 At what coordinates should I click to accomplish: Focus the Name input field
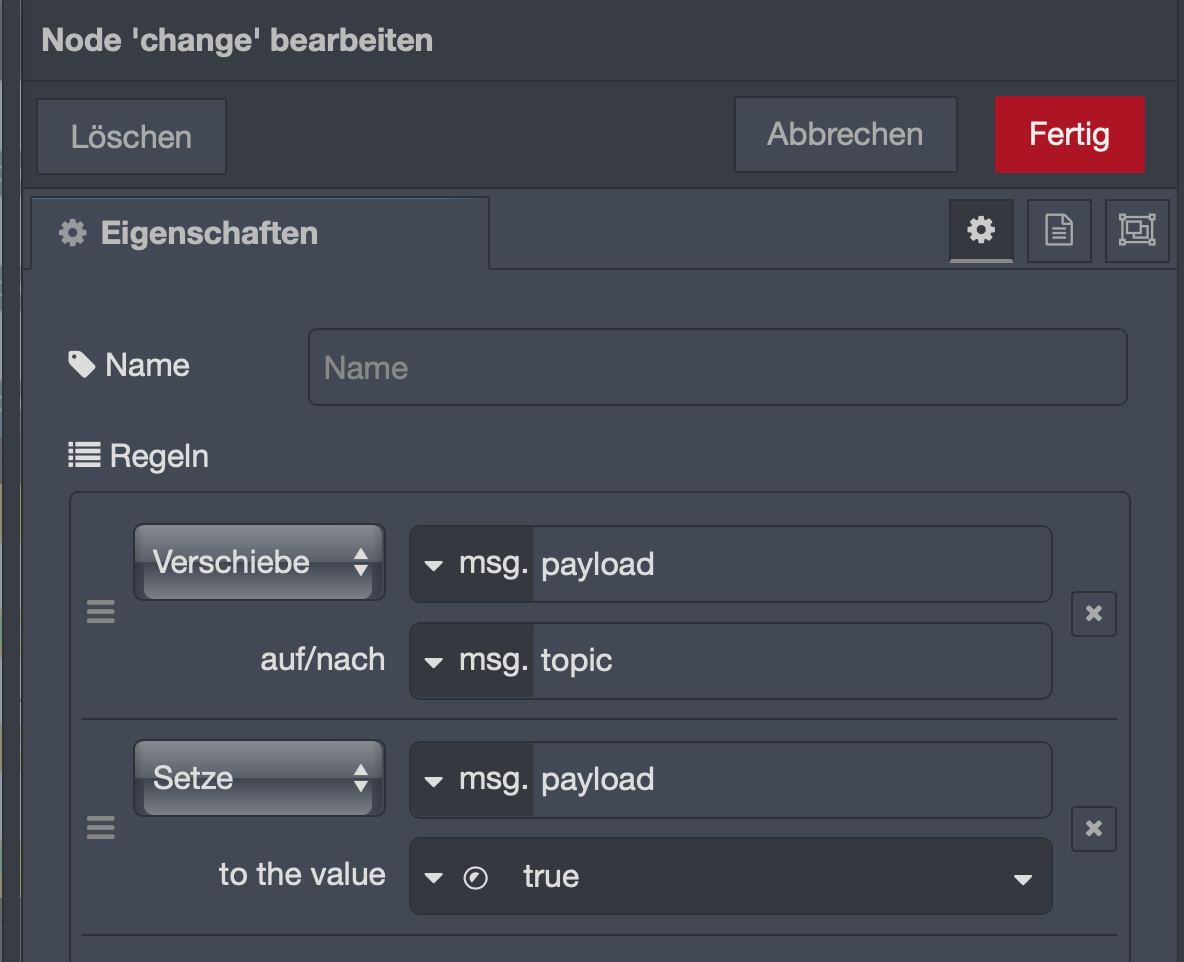[717, 367]
